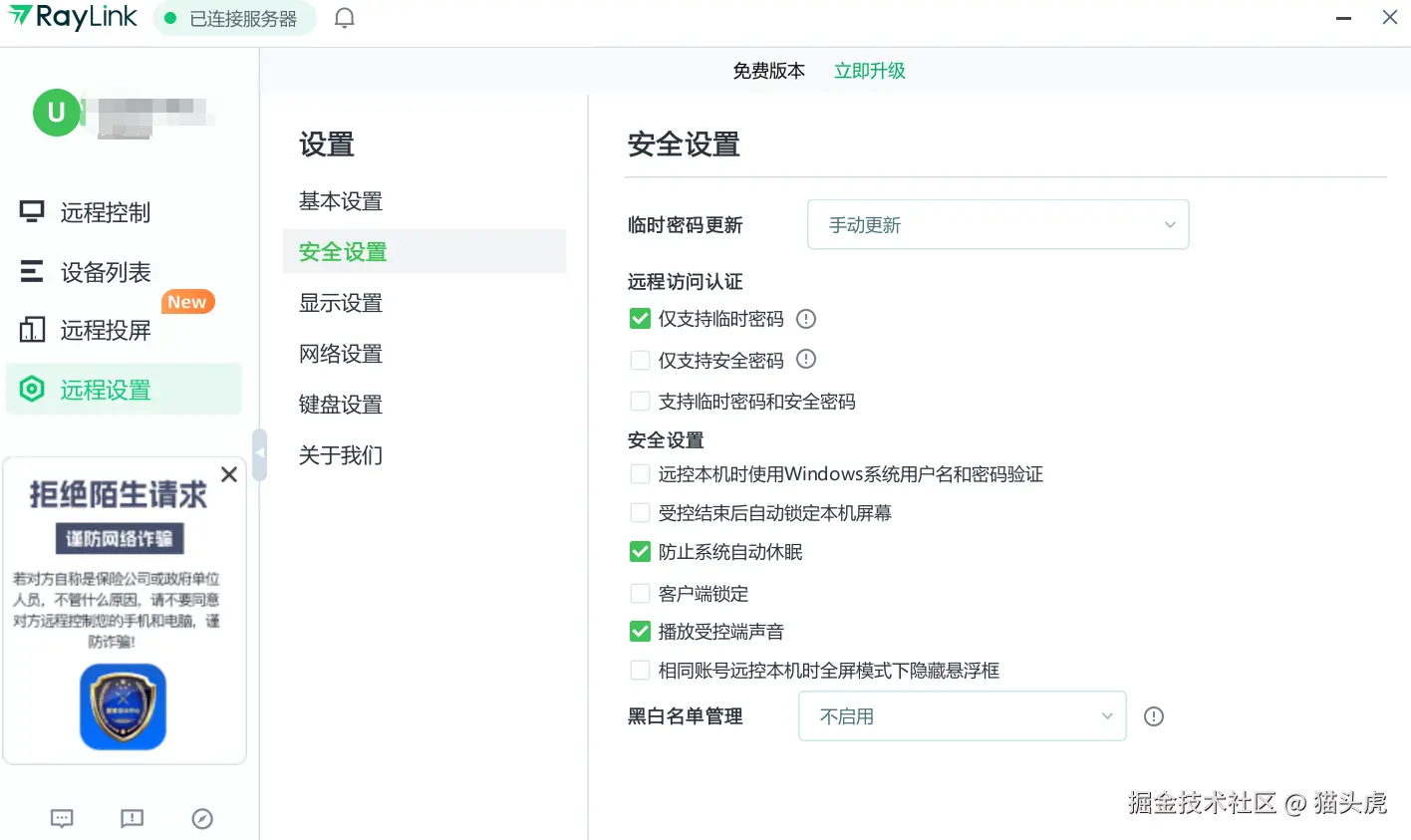Enable 客户端锁定 checkbox
This screenshot has width=1411, height=840.
[640, 594]
